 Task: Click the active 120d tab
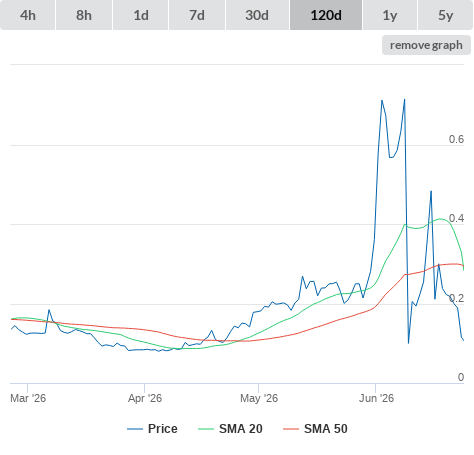326,15
